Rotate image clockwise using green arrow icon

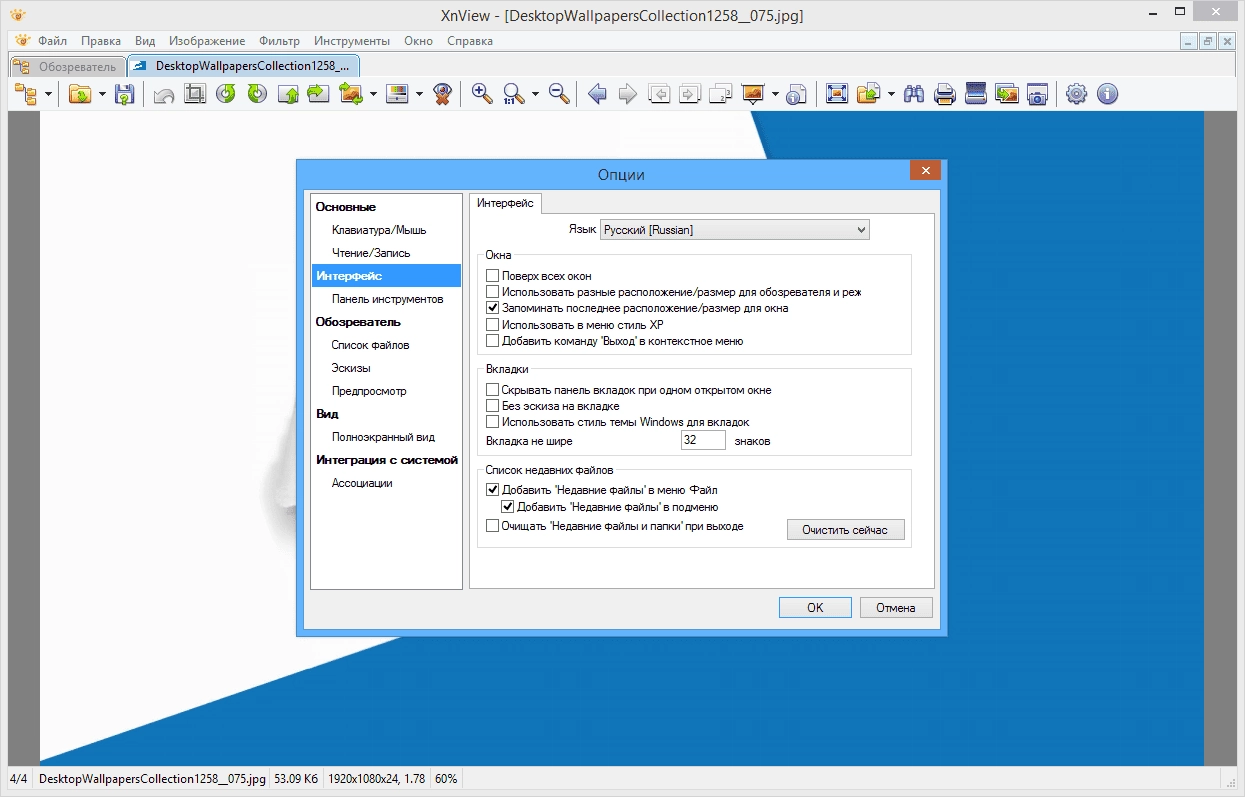pos(257,94)
